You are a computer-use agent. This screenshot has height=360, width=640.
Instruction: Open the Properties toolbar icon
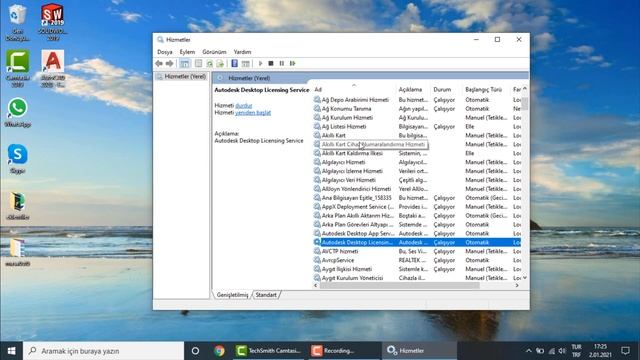click(198, 63)
